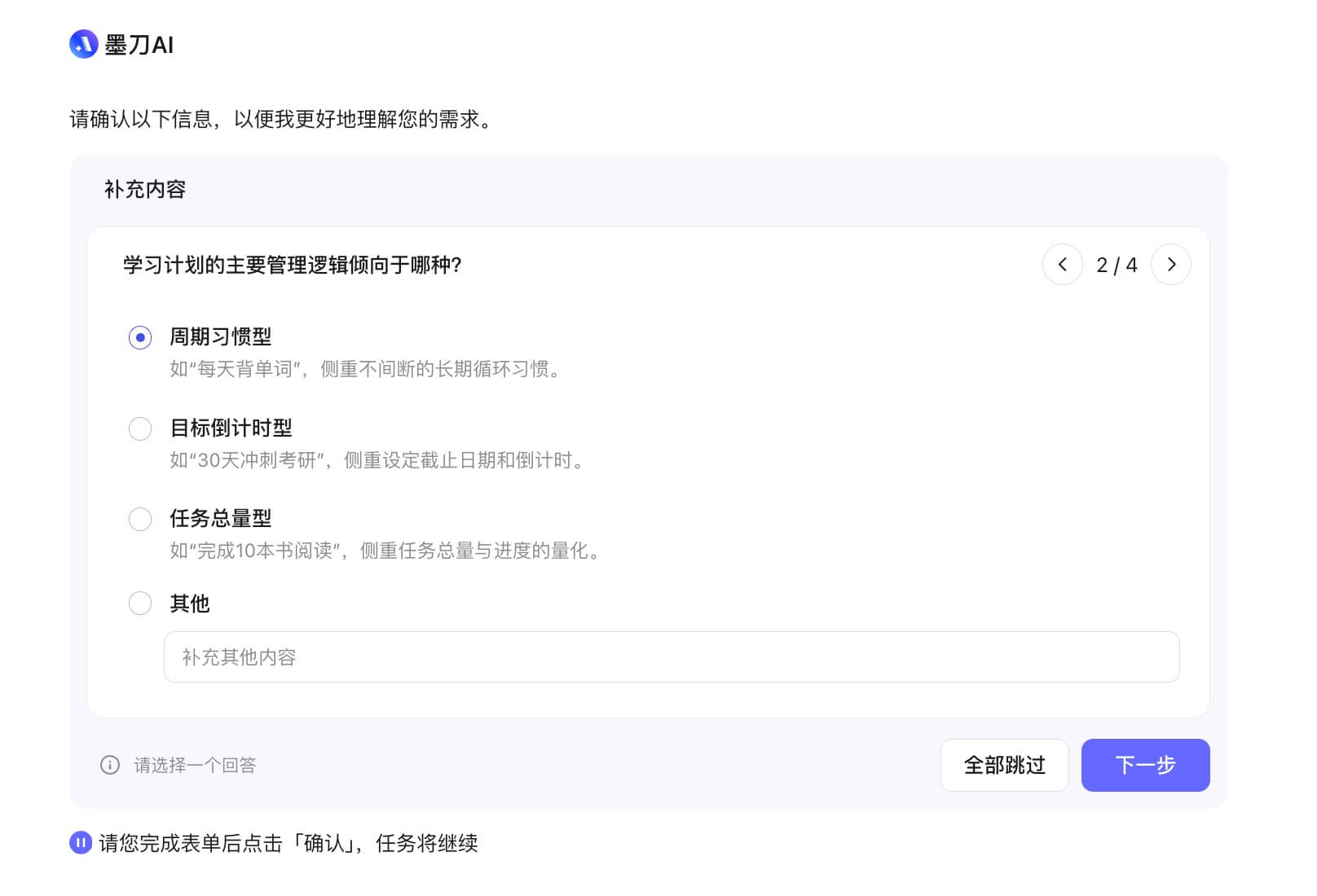1317x896 pixels.
Task: Click the 全部跳过 button
Action: [x=1004, y=765]
